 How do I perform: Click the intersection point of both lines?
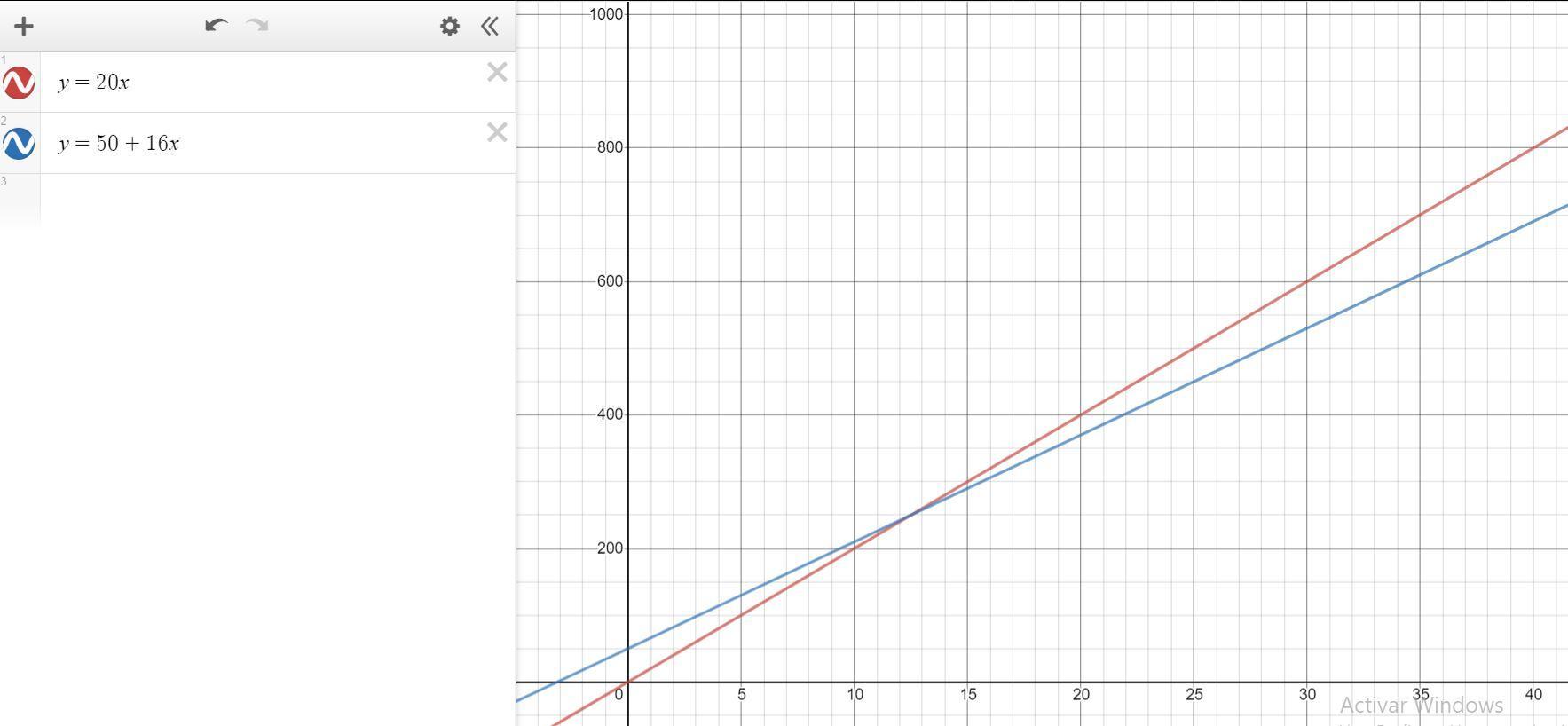click(910, 516)
